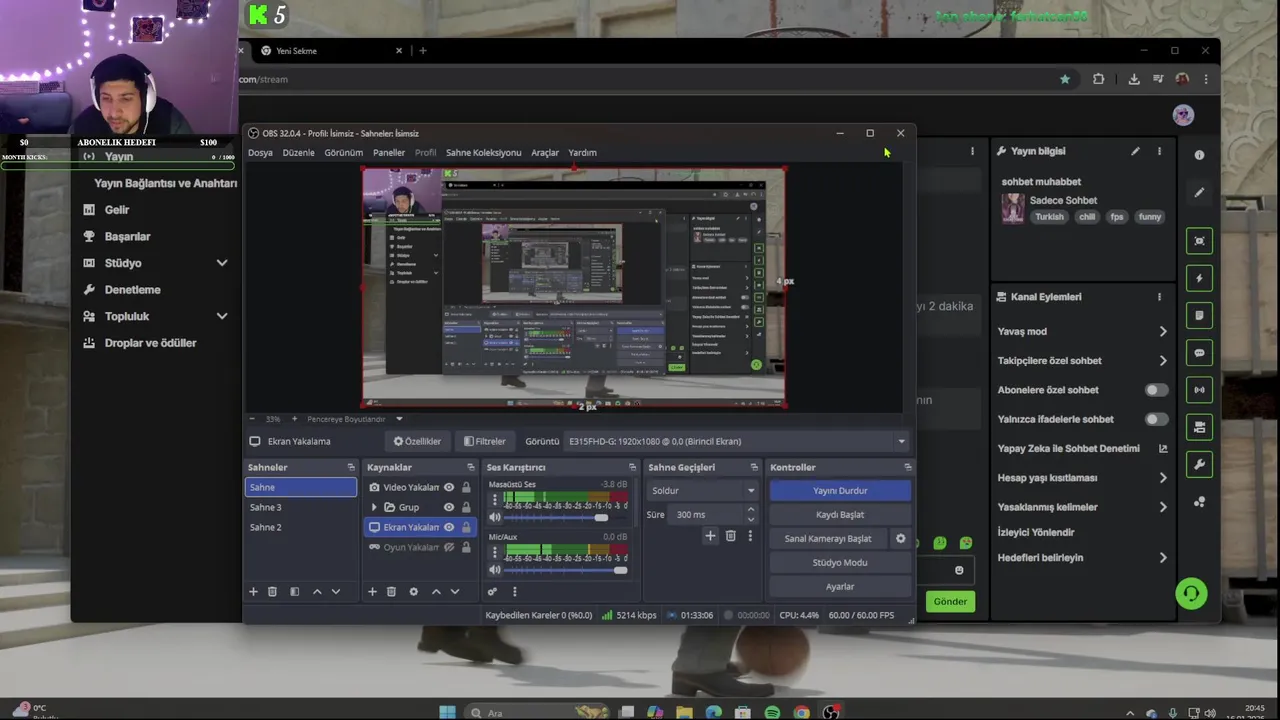Expand Yavaş mod settings
The width and height of the screenshot is (1280, 720).
point(1163,331)
